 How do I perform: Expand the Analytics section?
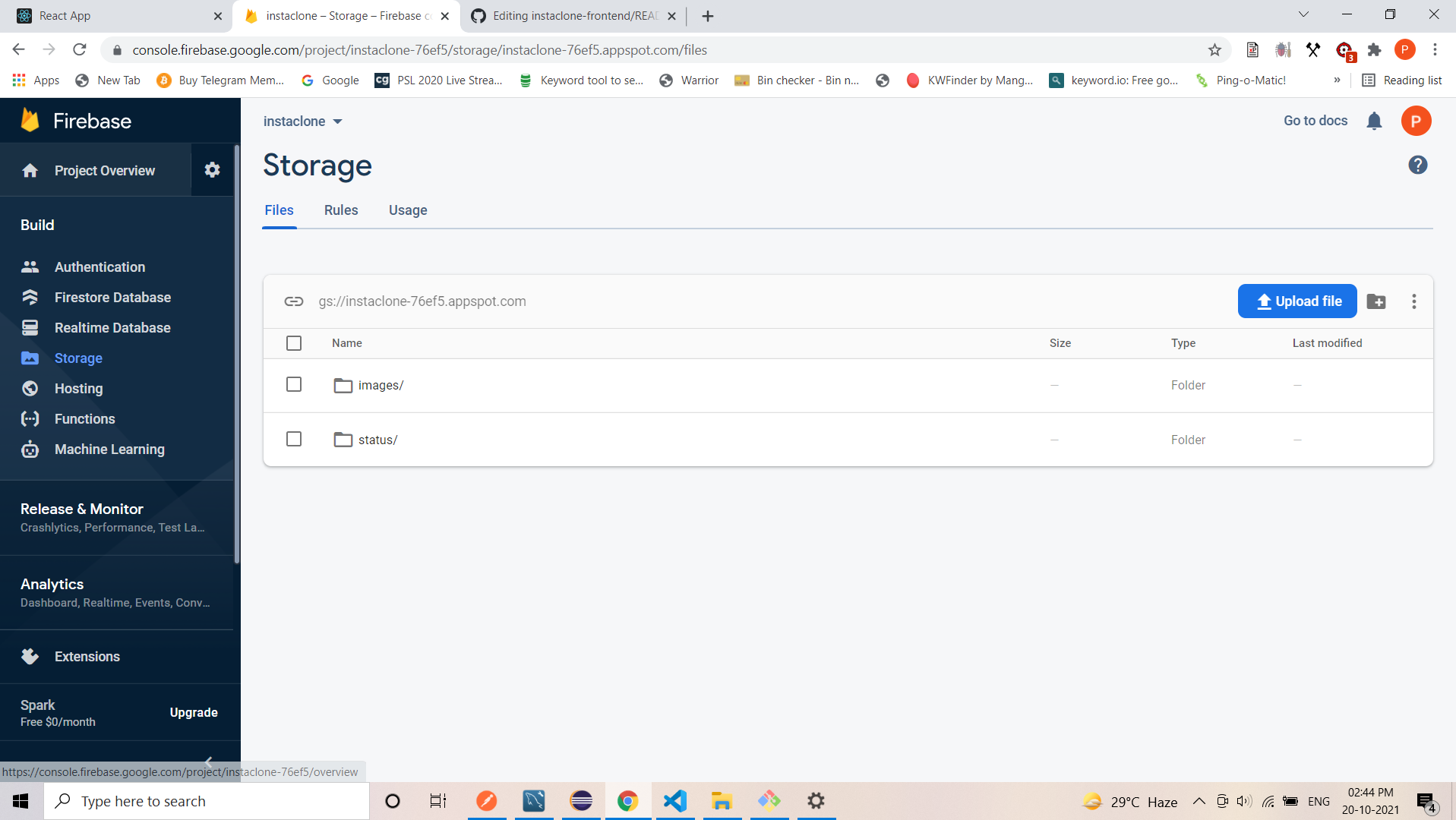click(x=117, y=592)
